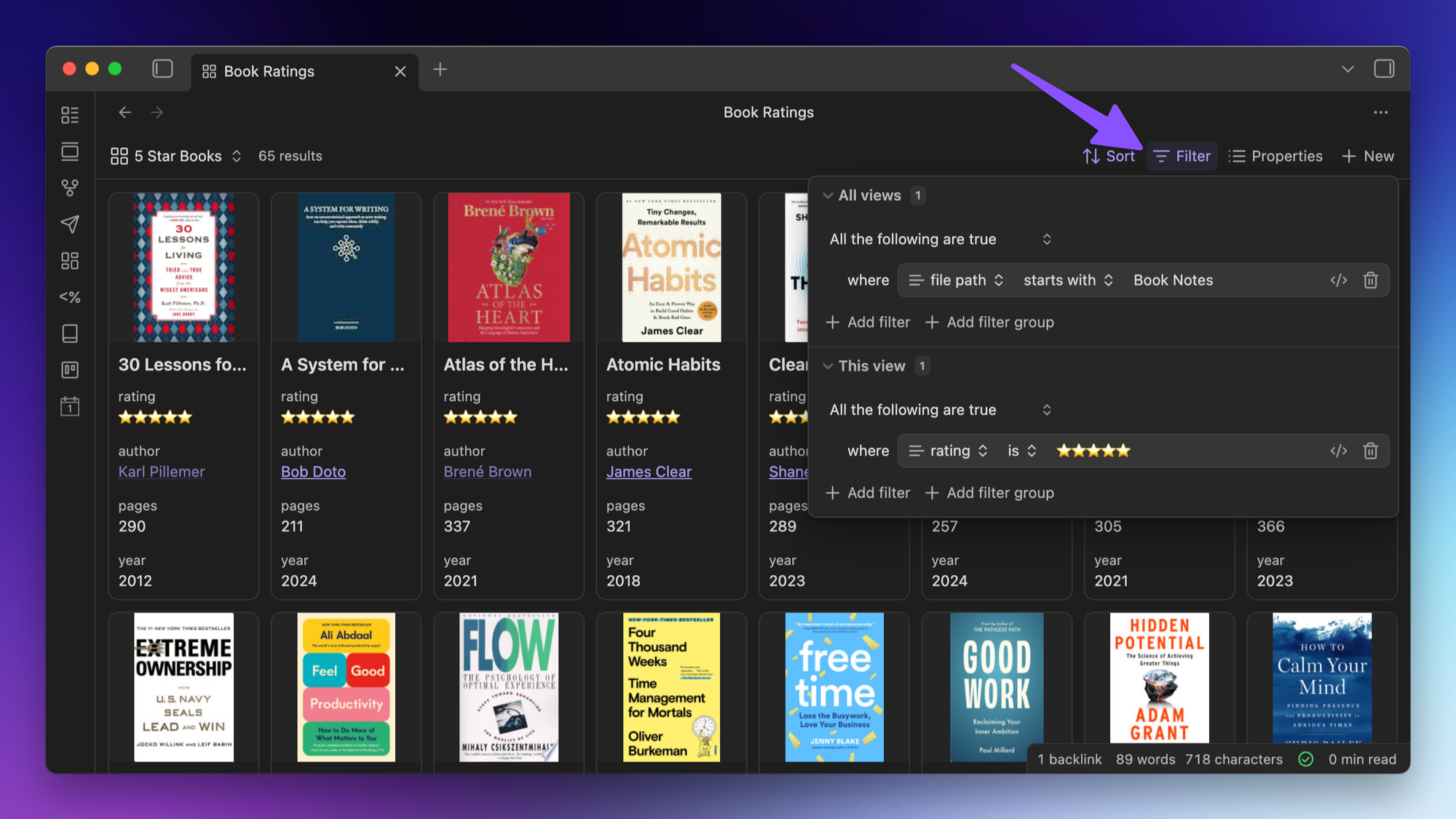Open the calendar daily note icon
Image resolution: width=1456 pixels, height=819 pixels.
(70, 406)
